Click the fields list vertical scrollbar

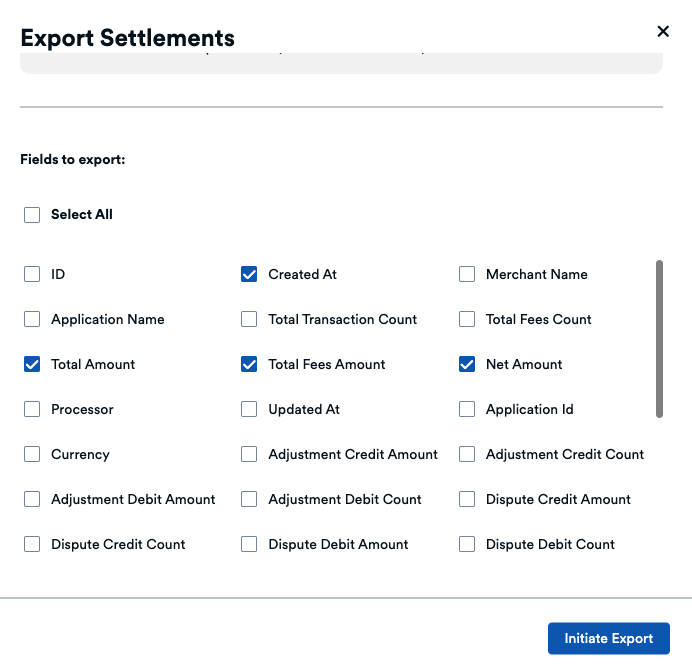pyautogui.click(x=659, y=339)
